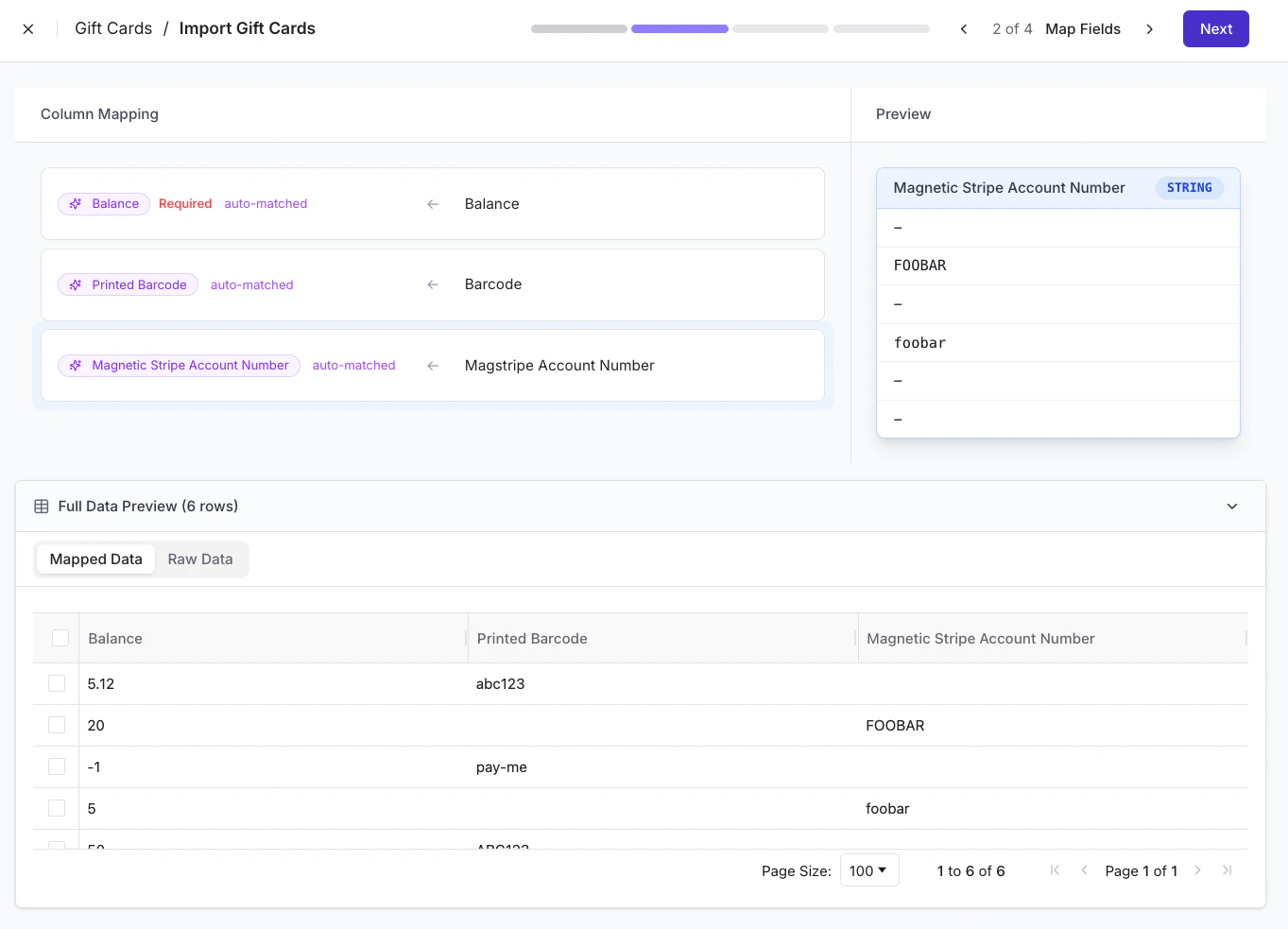This screenshot has height=929, width=1288.
Task: Click the sparkle icon on Balance tag
Action: [x=76, y=204]
